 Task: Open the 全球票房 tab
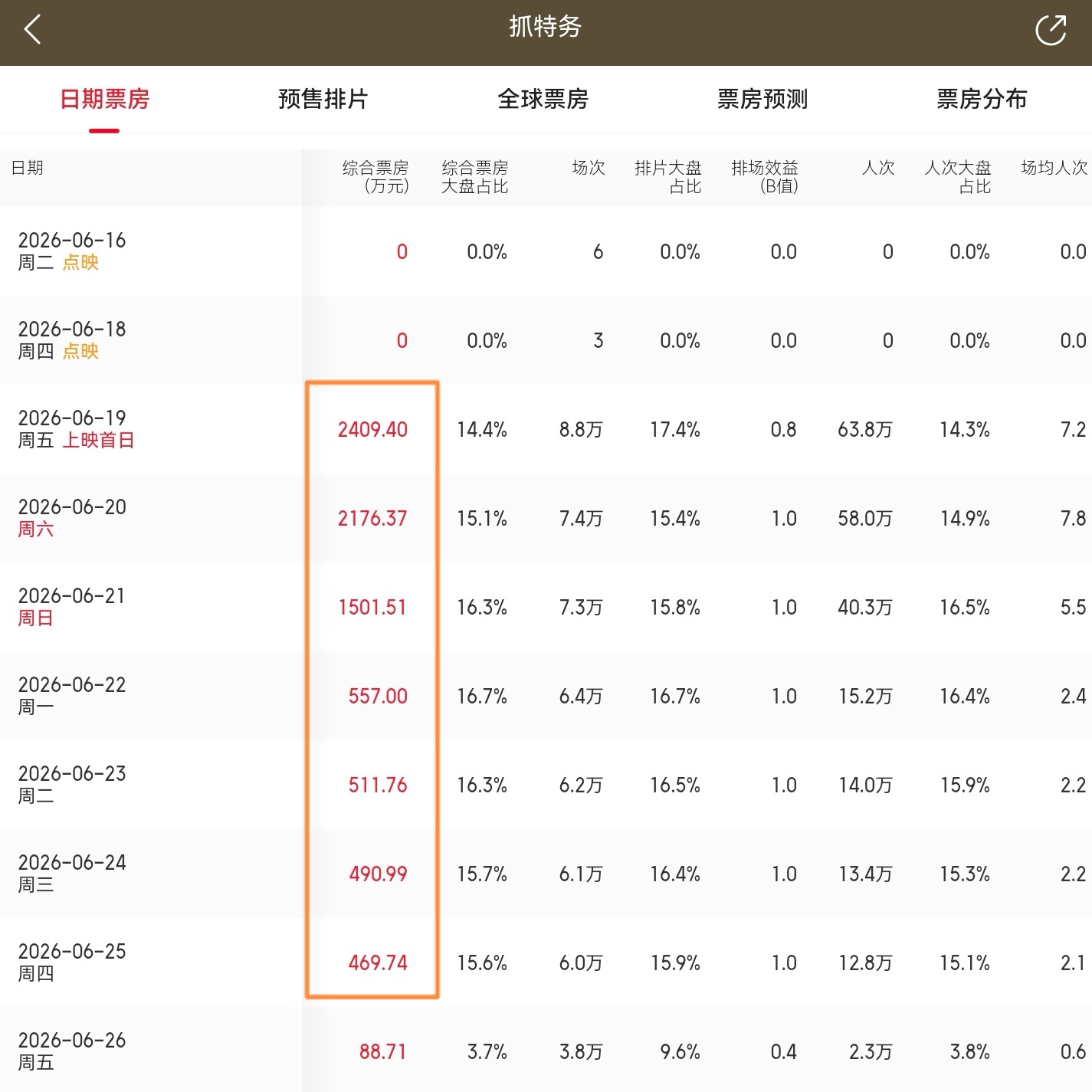pos(543,99)
